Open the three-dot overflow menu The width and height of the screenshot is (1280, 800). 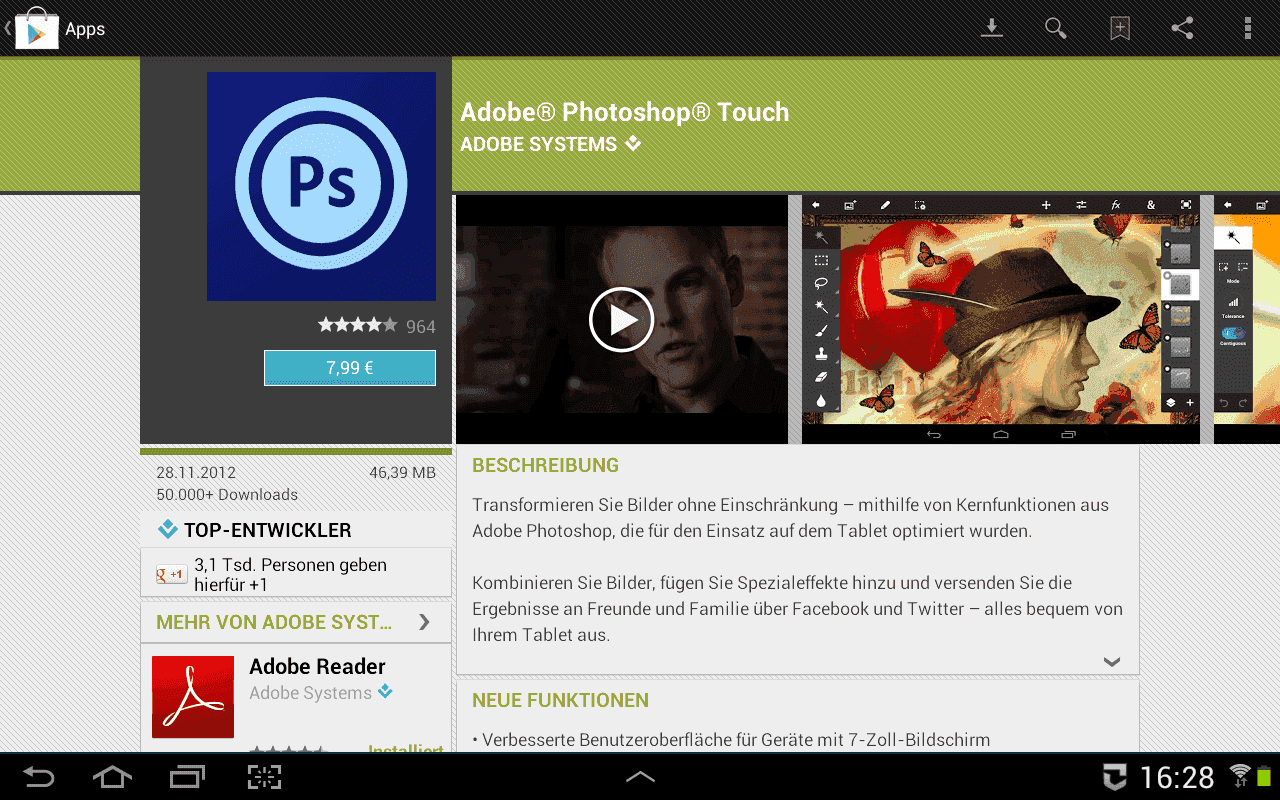1247,28
